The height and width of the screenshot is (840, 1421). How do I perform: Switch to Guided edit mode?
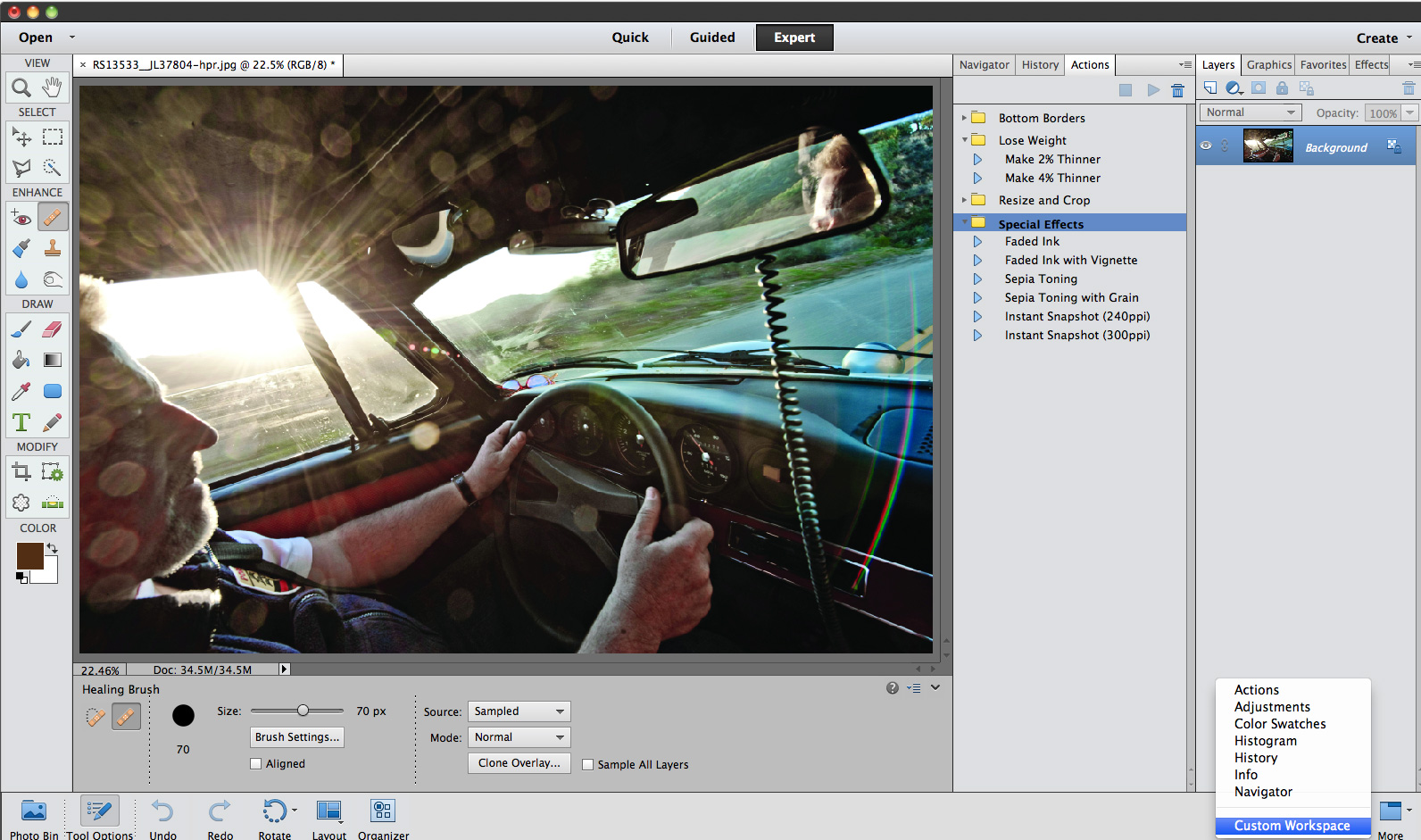coord(712,37)
